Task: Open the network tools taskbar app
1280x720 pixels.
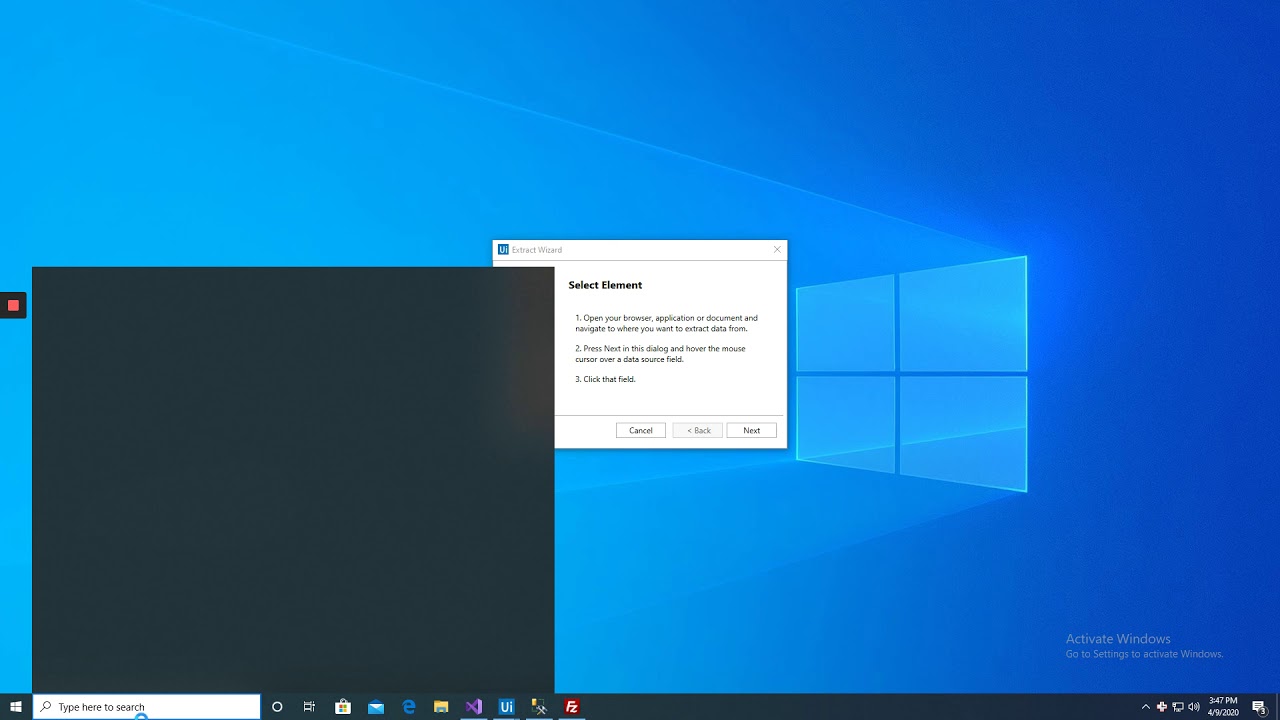Action: click(x=539, y=707)
